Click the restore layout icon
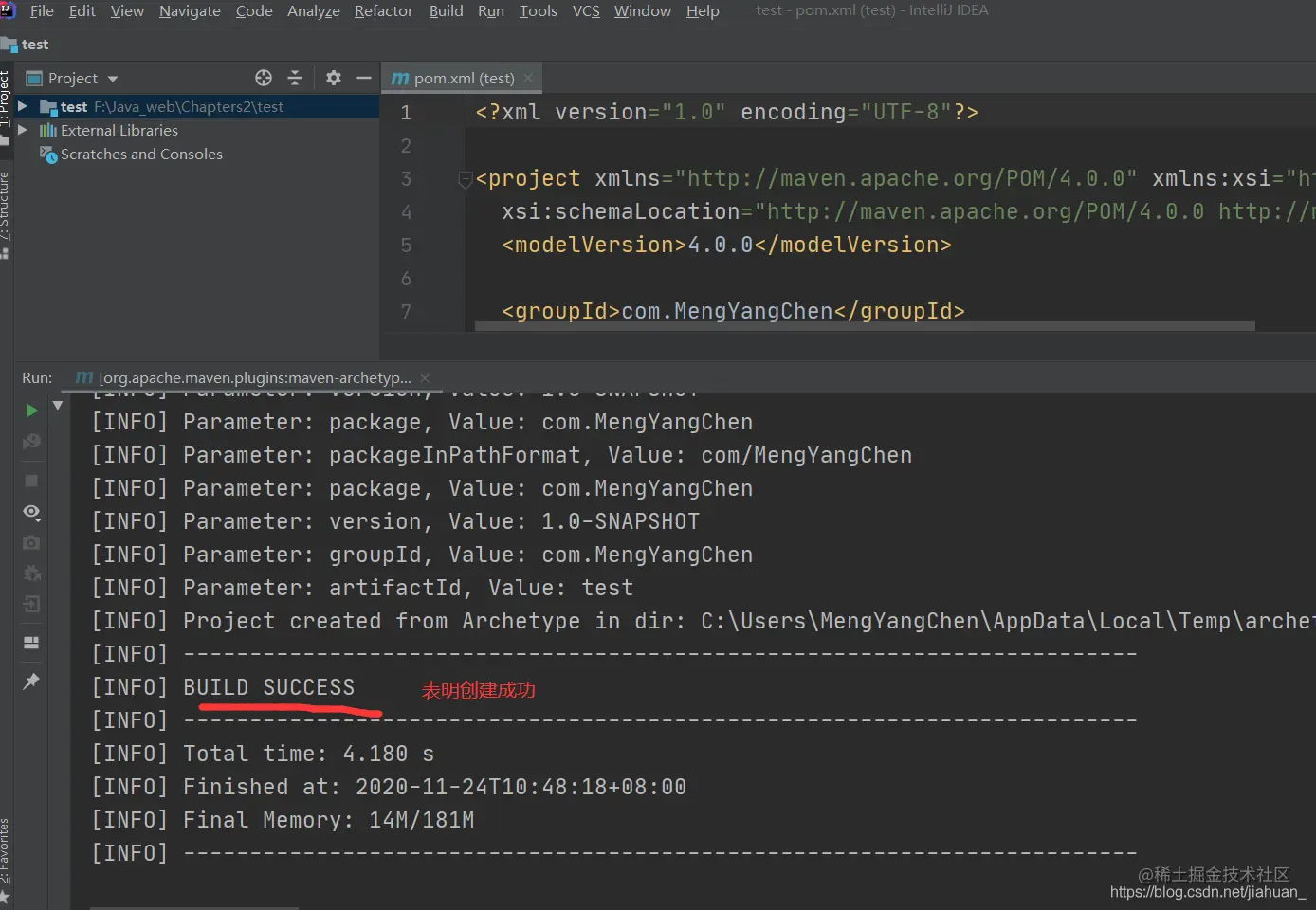 tap(31, 643)
